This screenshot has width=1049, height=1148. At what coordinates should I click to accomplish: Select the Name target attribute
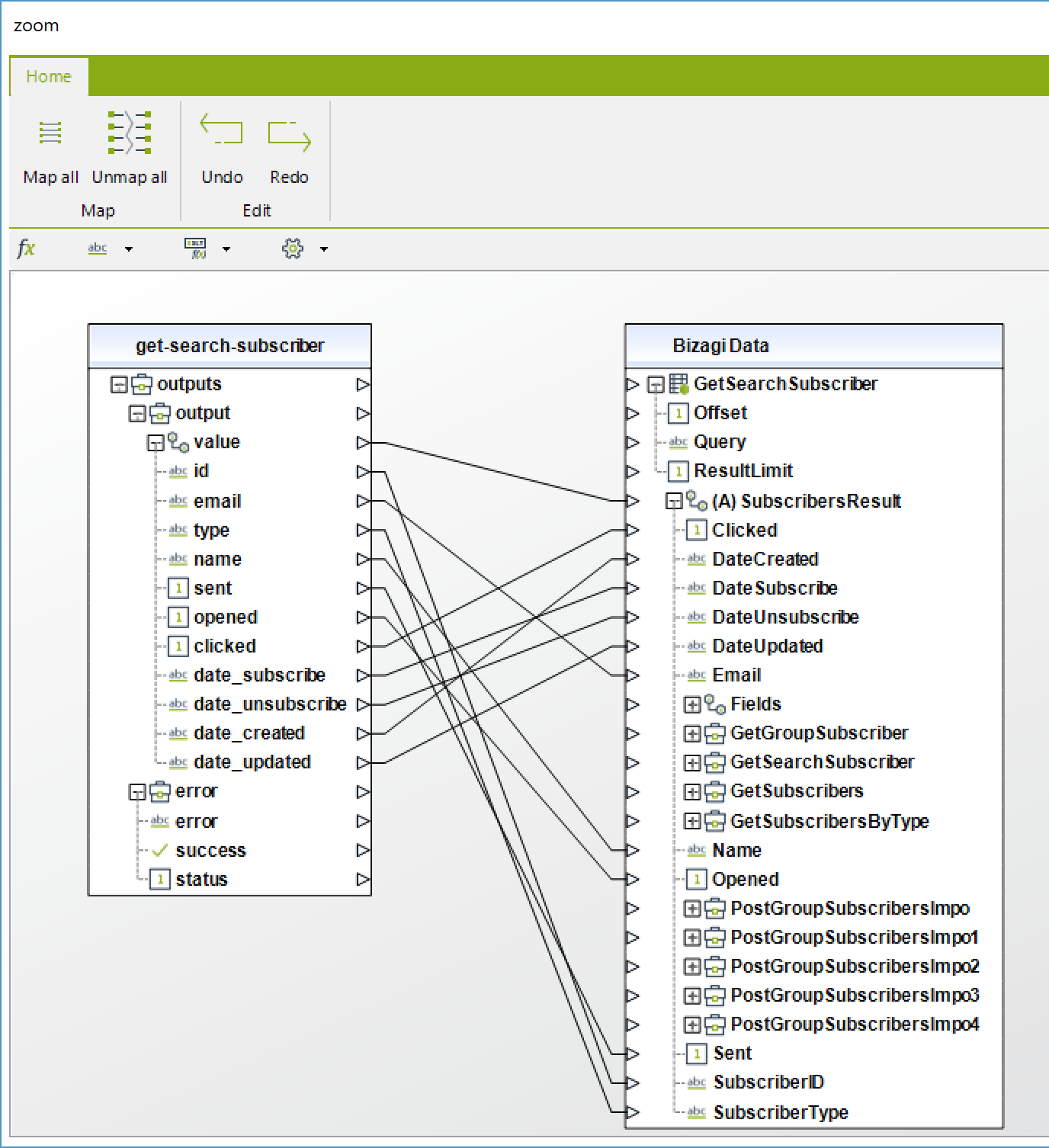(736, 850)
